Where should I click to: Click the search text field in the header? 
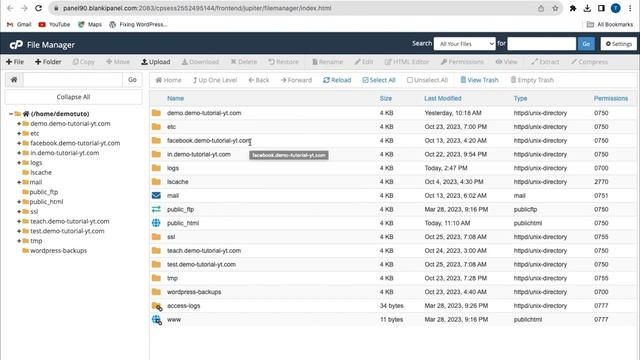click(541, 44)
